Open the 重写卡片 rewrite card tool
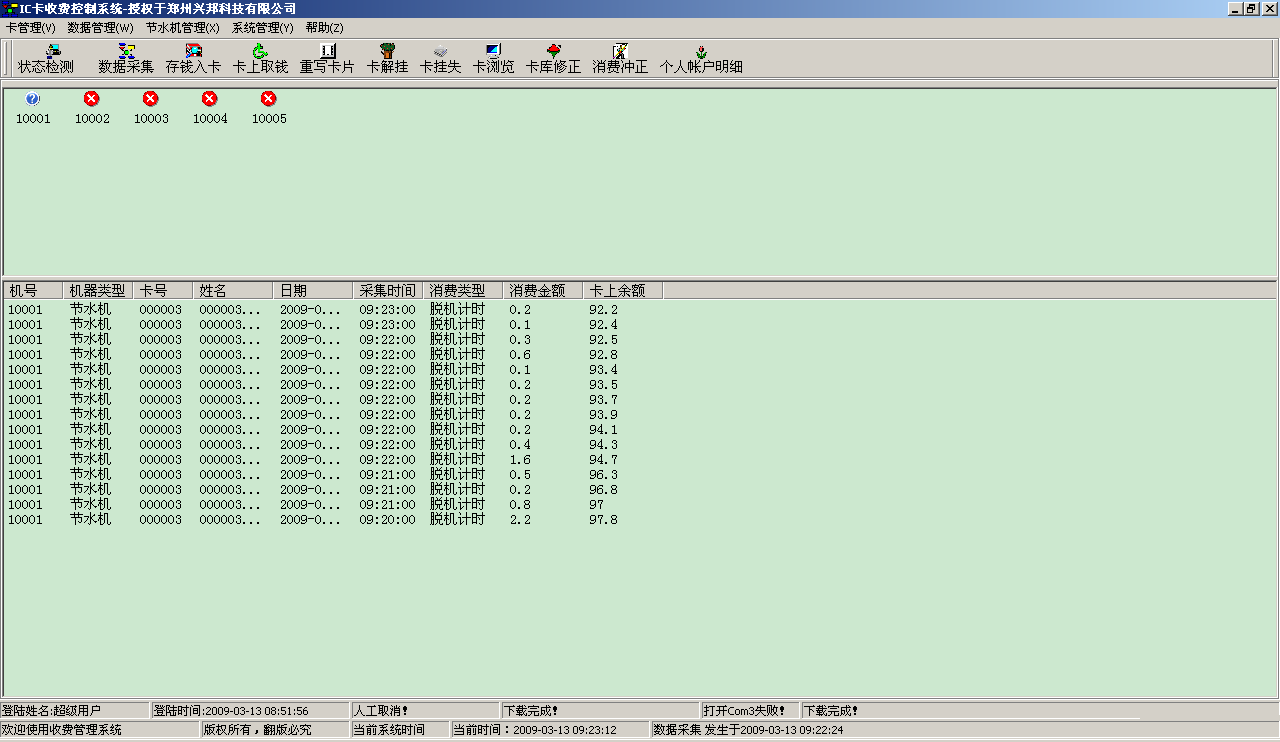The width and height of the screenshot is (1280, 742). (x=327, y=59)
